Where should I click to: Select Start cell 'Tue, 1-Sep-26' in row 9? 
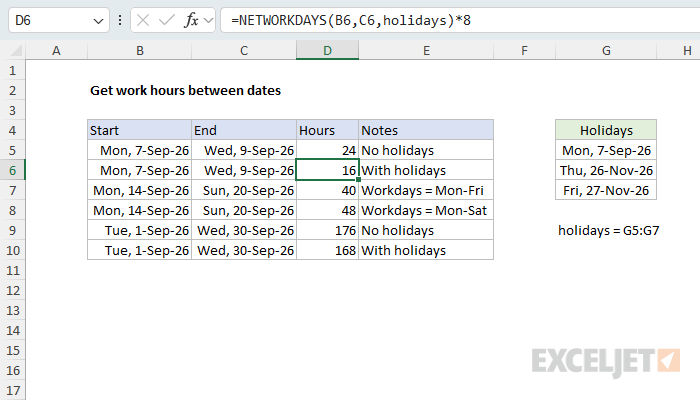pyautogui.click(x=140, y=230)
